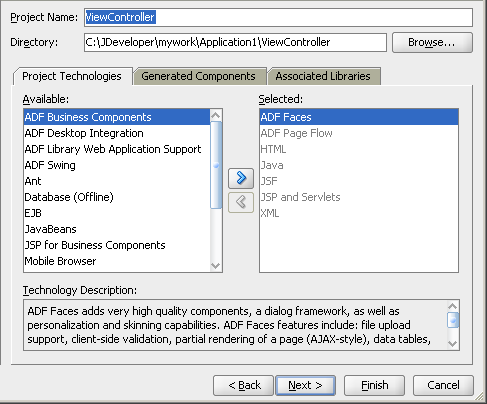Click the Available list scrollbar thumb
Viewport: 487px width, 404px height.
coord(216,165)
